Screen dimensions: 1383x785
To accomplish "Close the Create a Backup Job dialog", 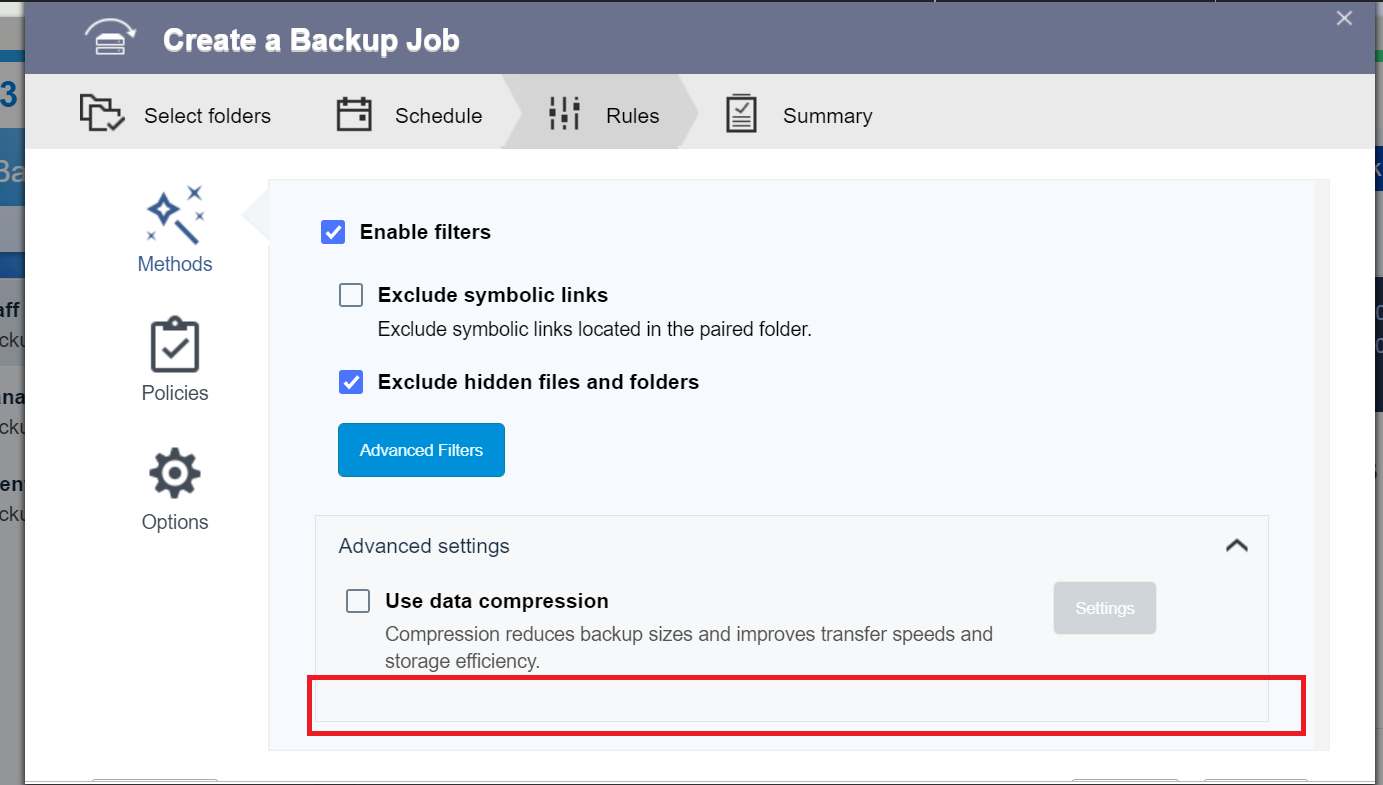I will pyautogui.click(x=1344, y=18).
